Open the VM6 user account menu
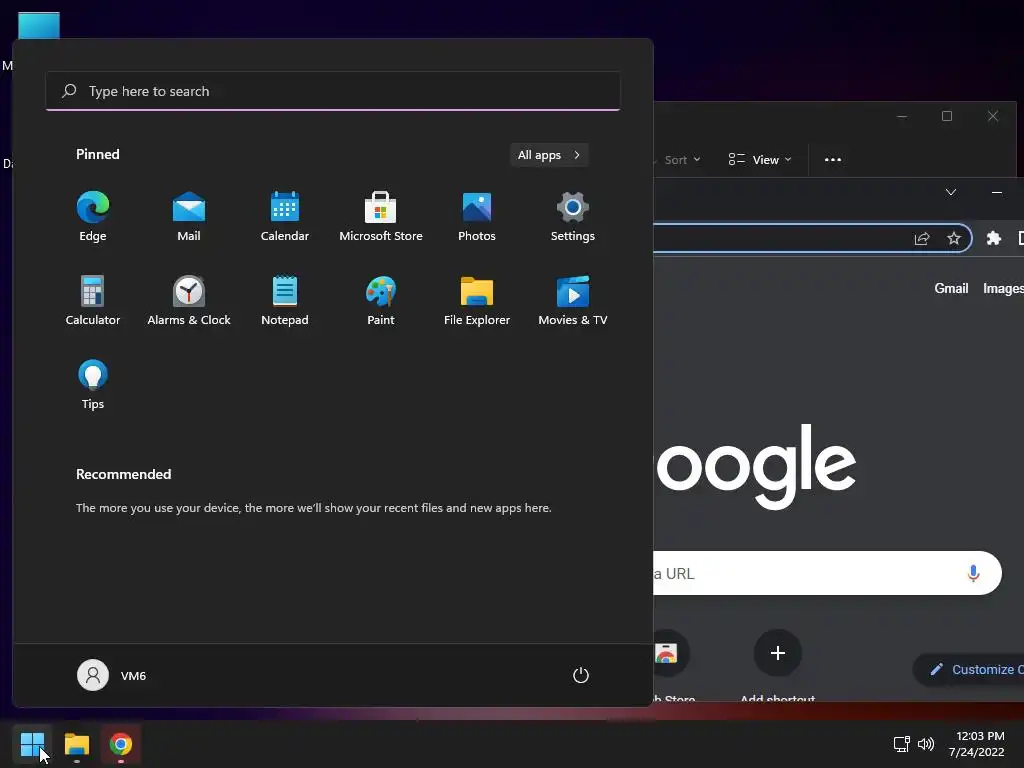This screenshot has width=1024, height=768. [112, 675]
